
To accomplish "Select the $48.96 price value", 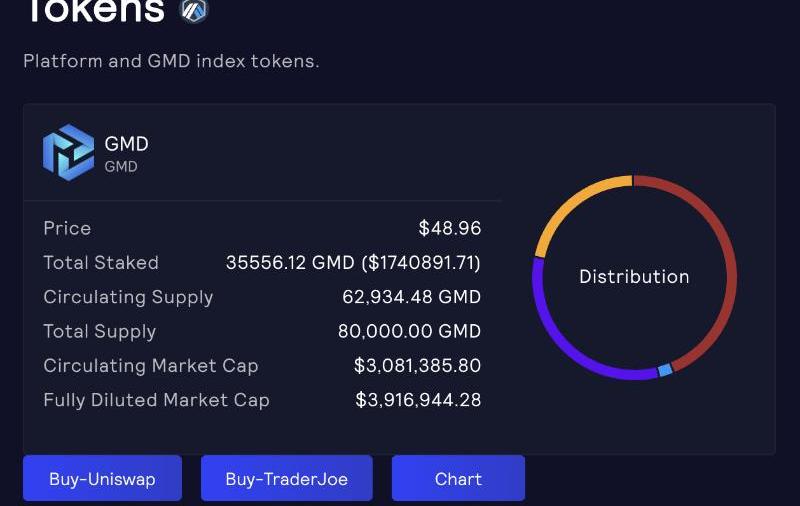I will click(450, 228).
